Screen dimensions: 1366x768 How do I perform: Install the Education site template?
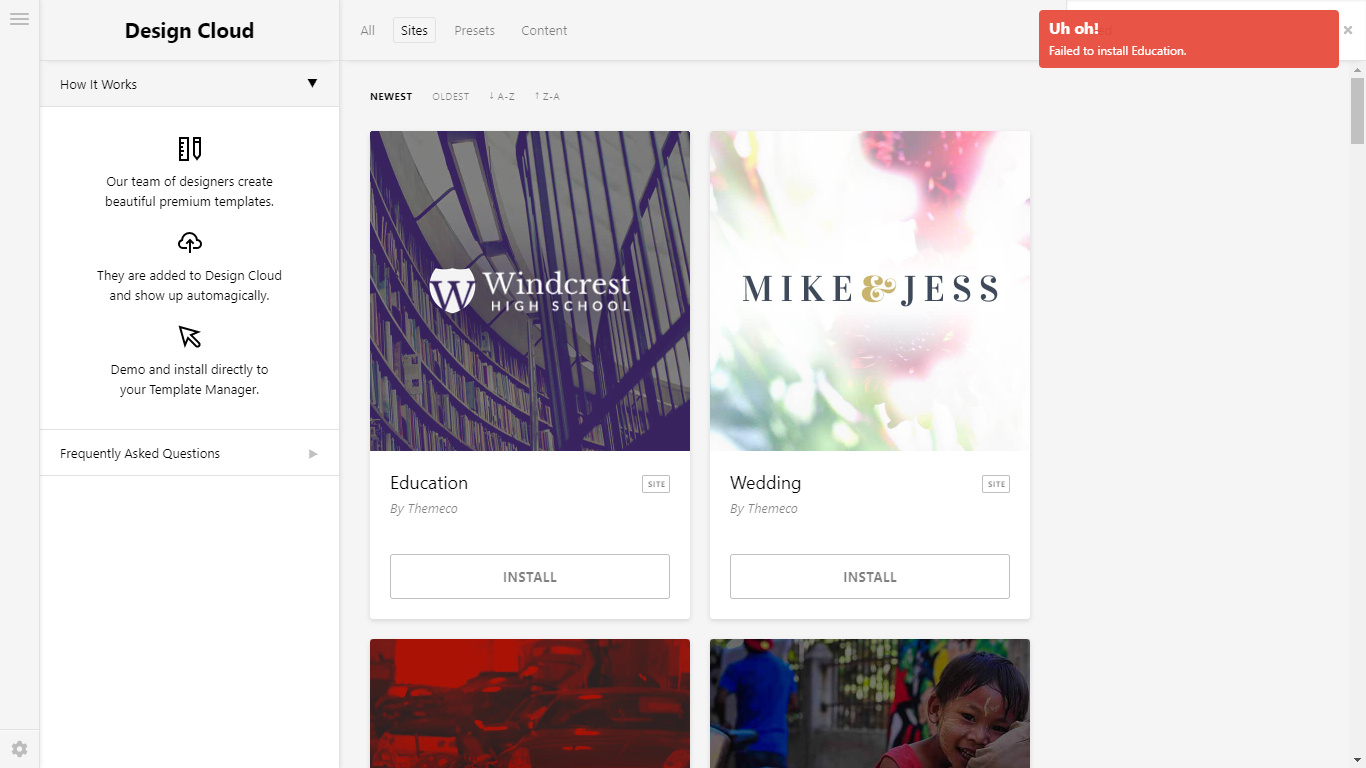pos(530,577)
